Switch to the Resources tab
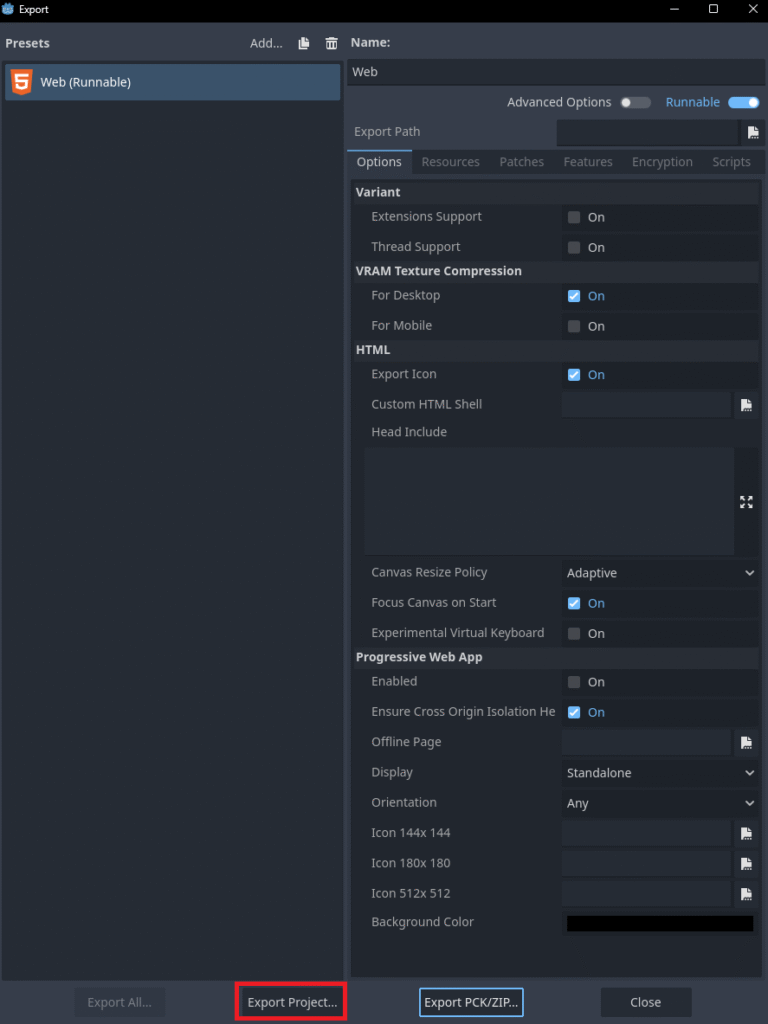Viewport: 768px width, 1024px height. 450,162
